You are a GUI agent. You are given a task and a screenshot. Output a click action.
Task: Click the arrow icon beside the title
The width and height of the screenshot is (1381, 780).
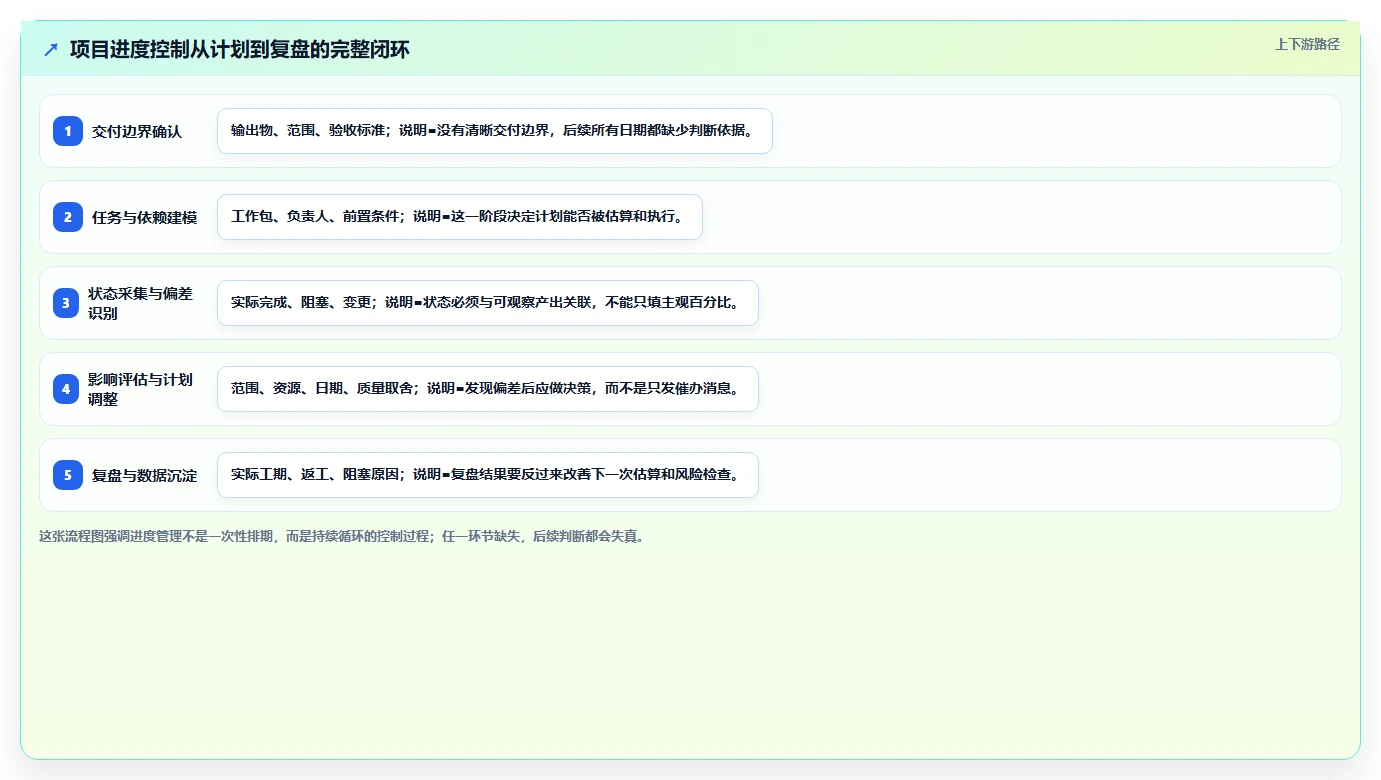(x=51, y=50)
